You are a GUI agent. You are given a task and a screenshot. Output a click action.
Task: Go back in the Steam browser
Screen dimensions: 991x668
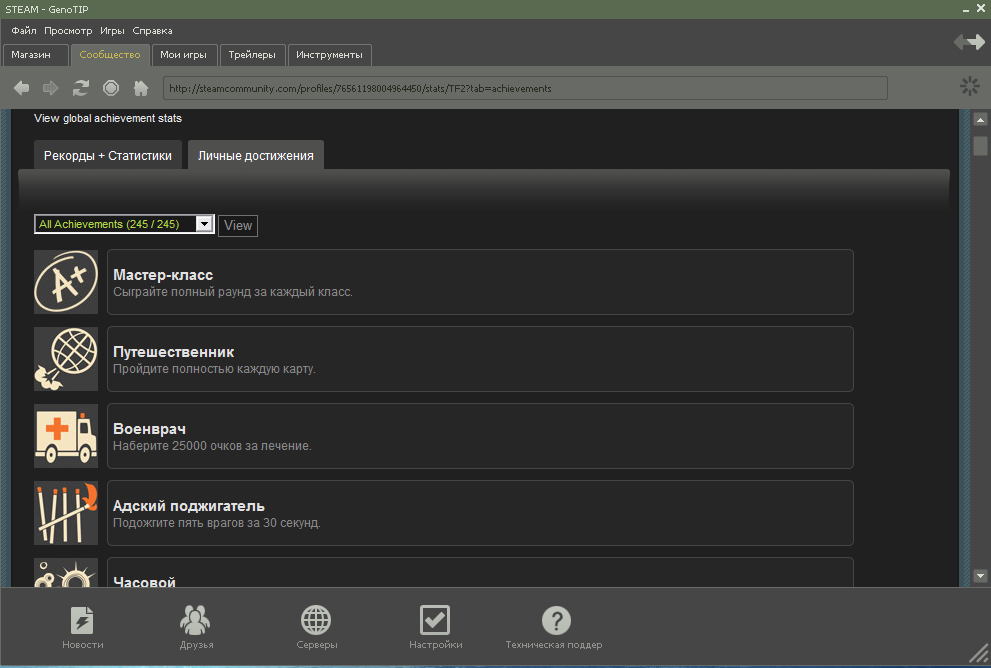point(21,88)
